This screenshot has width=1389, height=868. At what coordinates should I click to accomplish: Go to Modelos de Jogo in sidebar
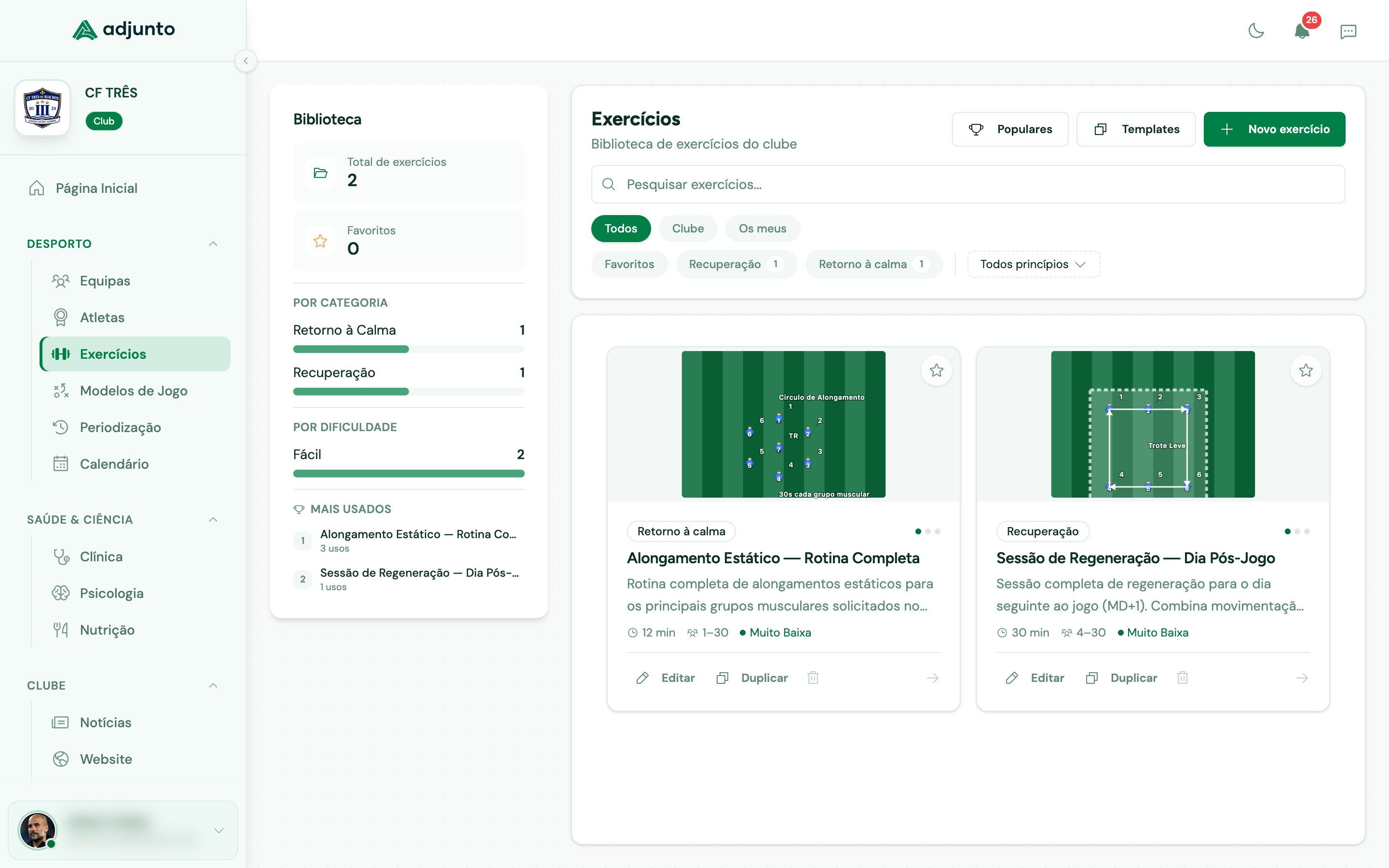pyautogui.click(x=133, y=391)
